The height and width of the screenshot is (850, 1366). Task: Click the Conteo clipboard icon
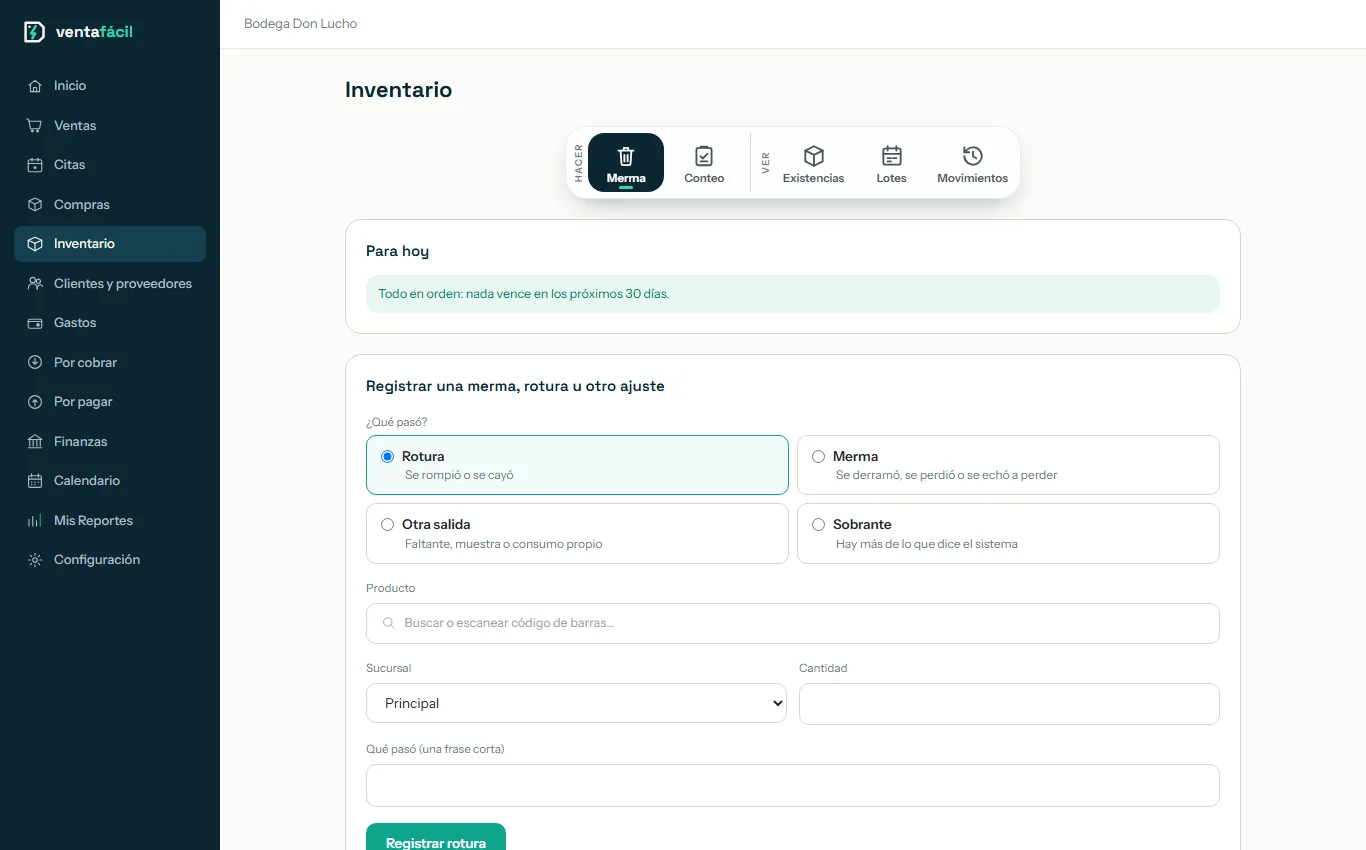pos(704,156)
